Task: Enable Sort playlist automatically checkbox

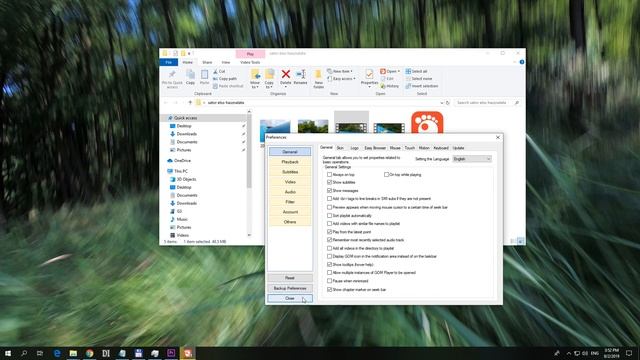Action: [329, 216]
